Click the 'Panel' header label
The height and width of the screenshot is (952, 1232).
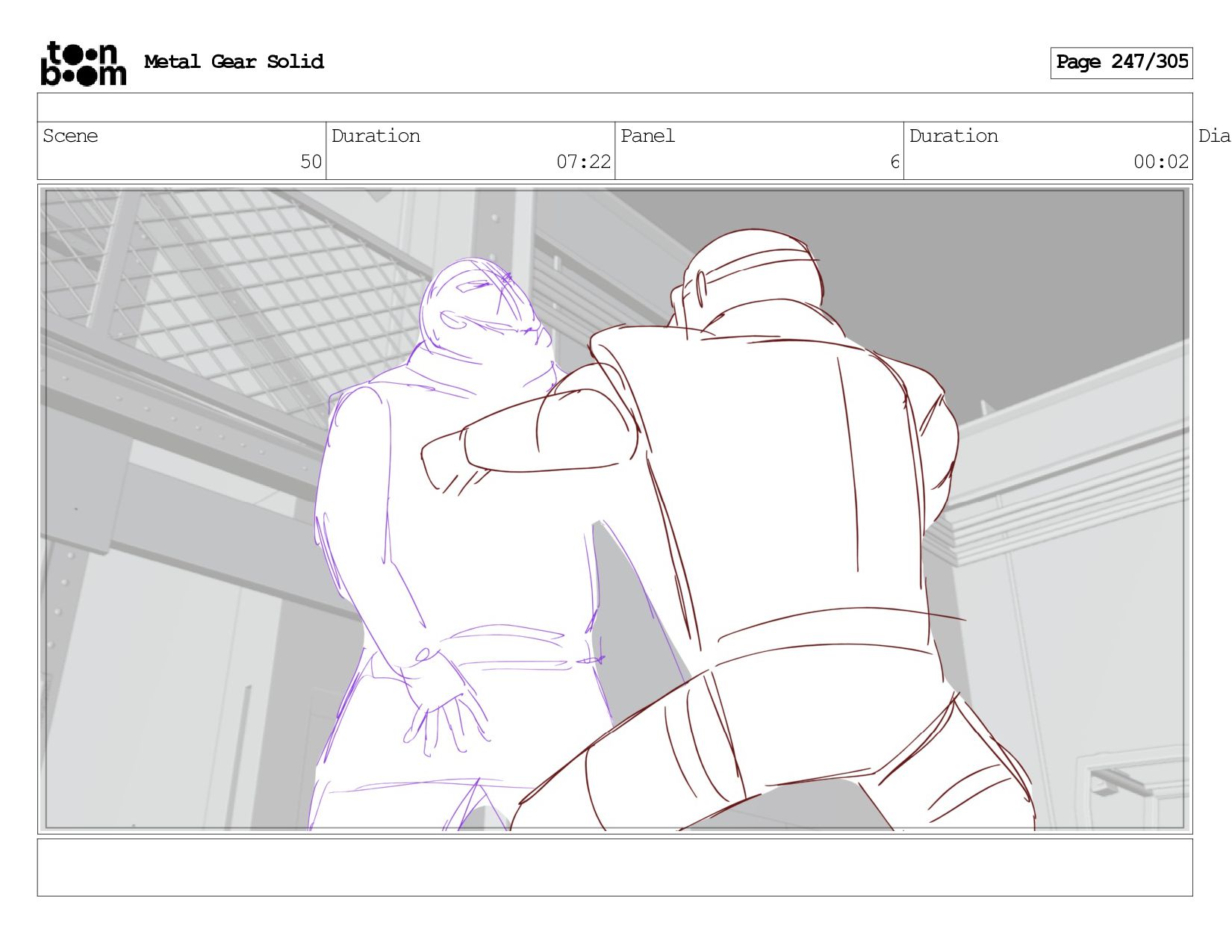pyautogui.click(x=647, y=136)
